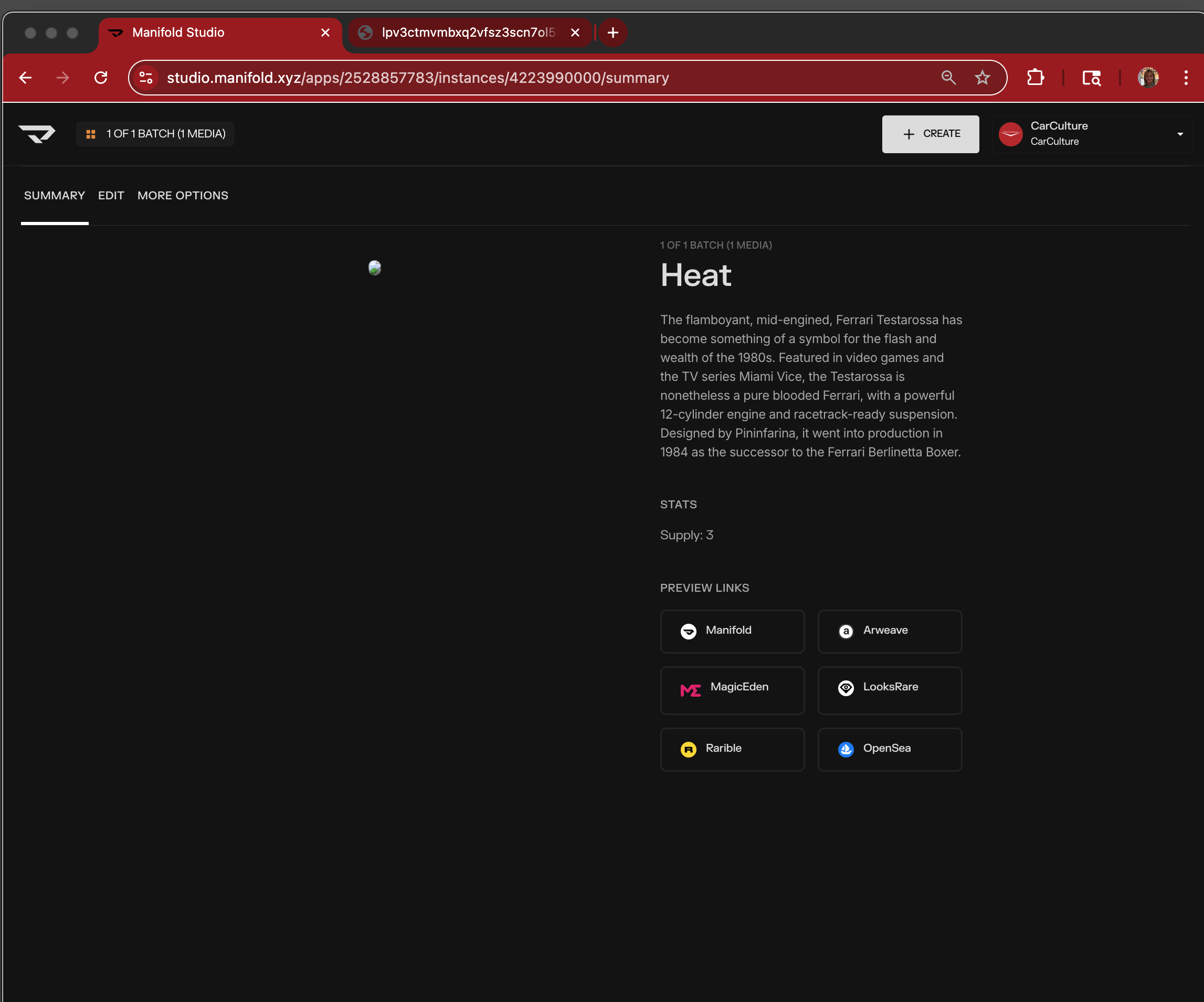
Task: Click the PREVIEW LINKS section label
Action: coord(705,588)
